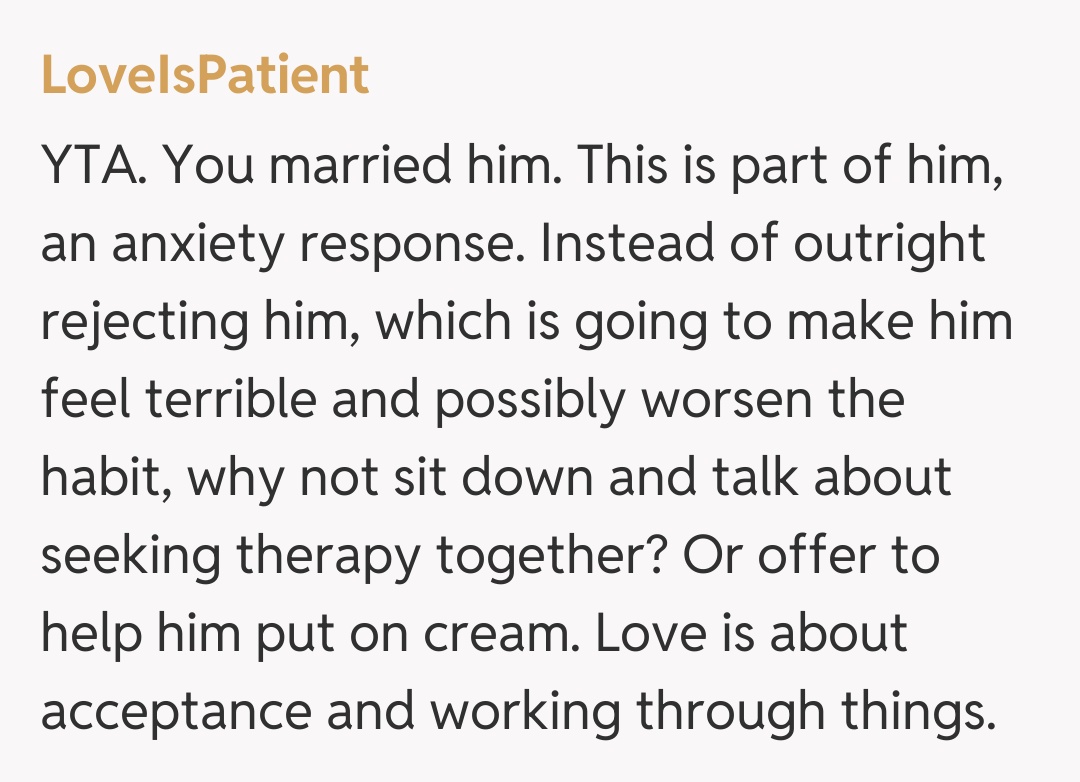
Task: Click the words 'feel terrible'
Action: [x=178, y=400]
